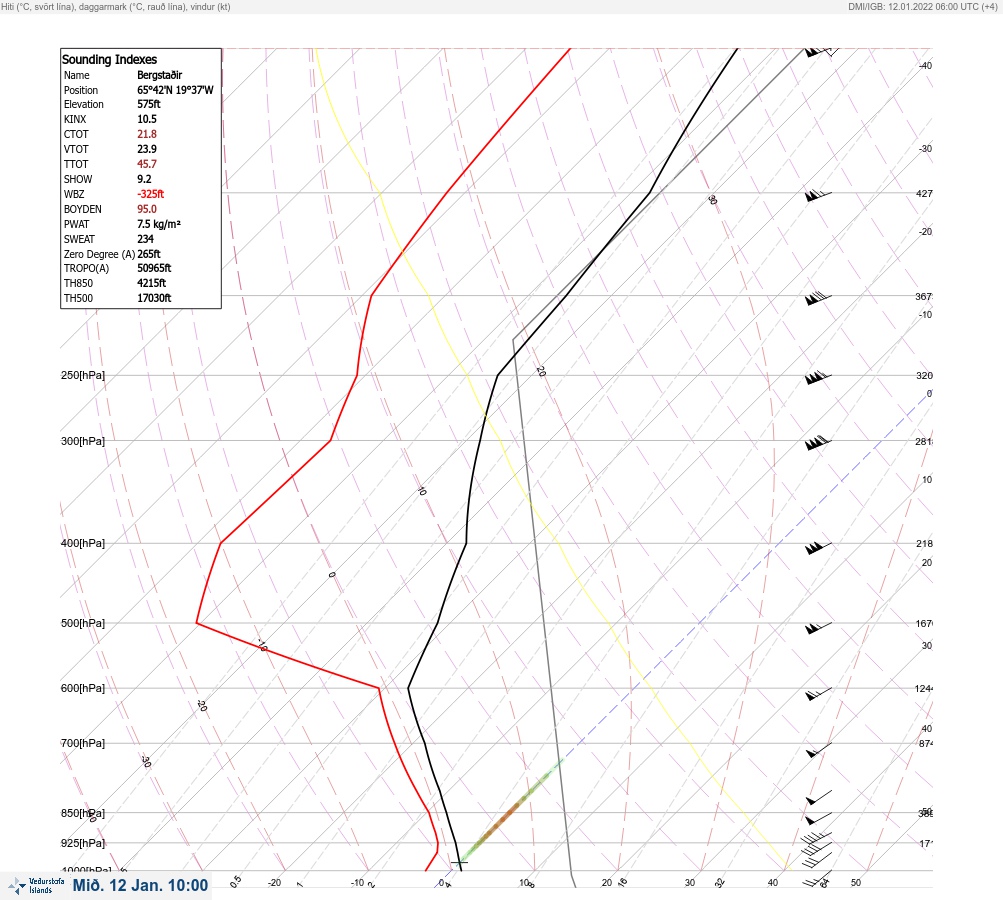Select the date label Mið. 12 Jan. 10:00
1003x900 pixels.
pyautogui.click(x=140, y=885)
